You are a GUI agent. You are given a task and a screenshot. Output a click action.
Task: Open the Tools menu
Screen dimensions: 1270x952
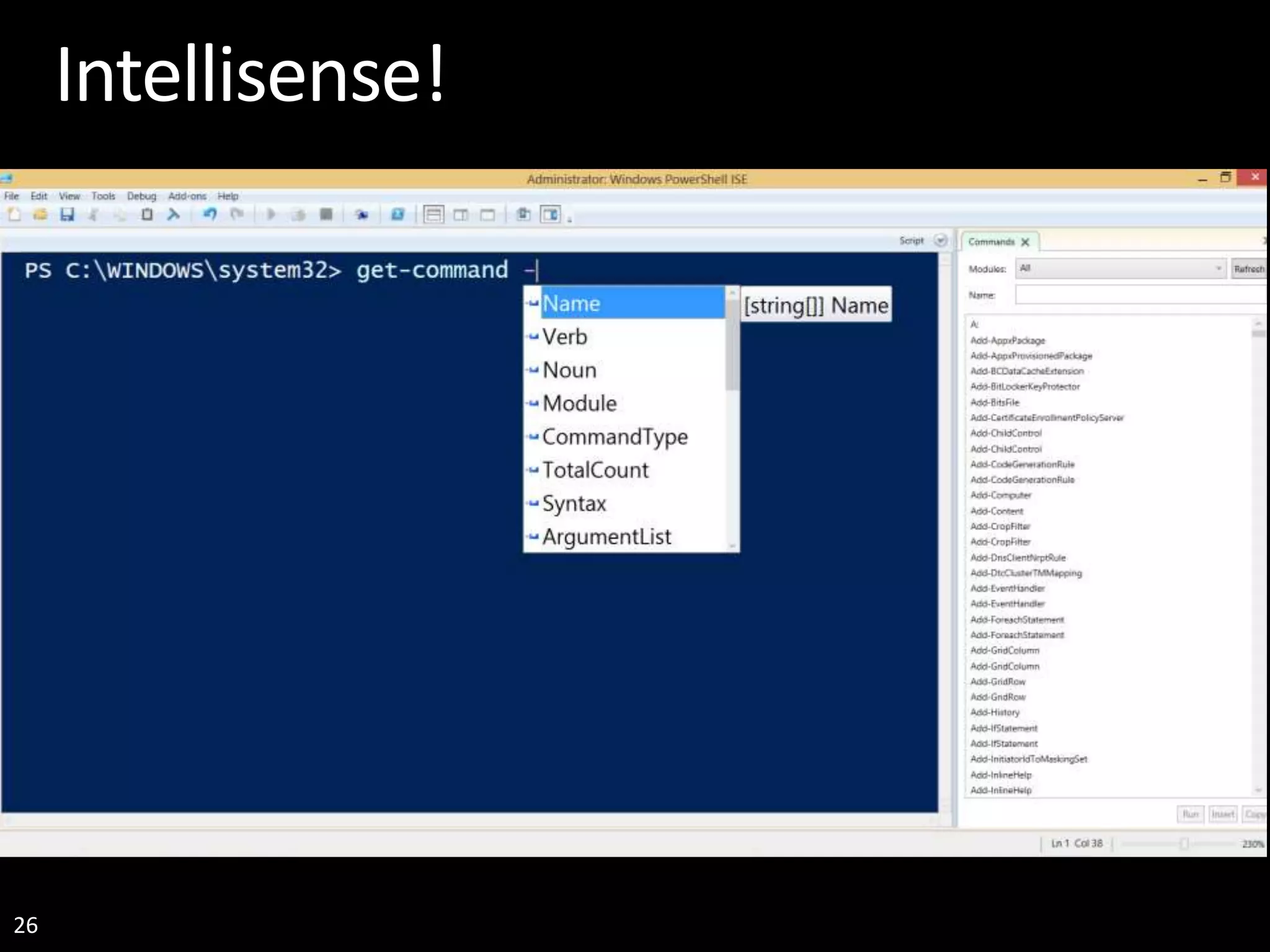(x=104, y=196)
